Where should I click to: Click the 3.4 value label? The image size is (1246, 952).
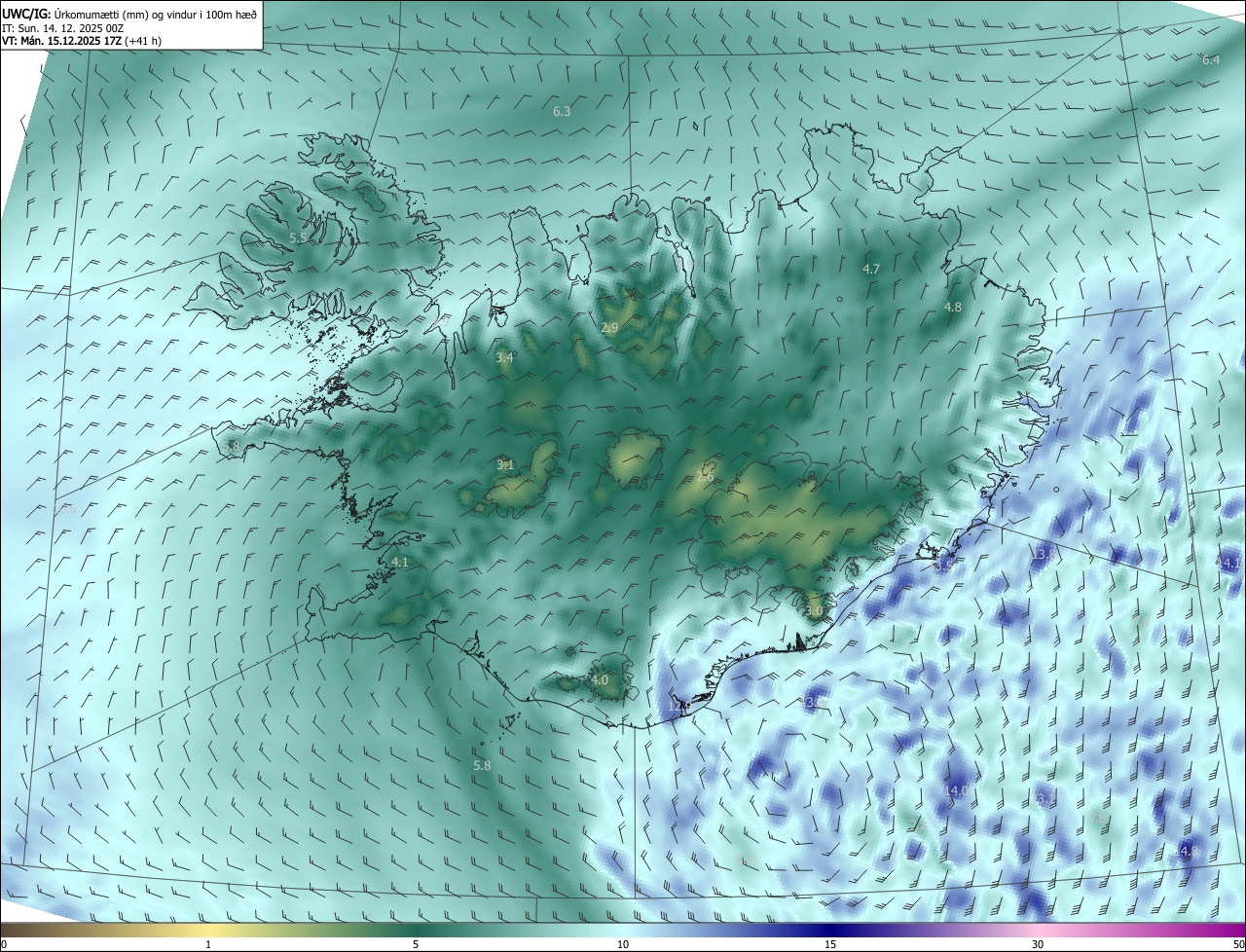click(x=504, y=358)
